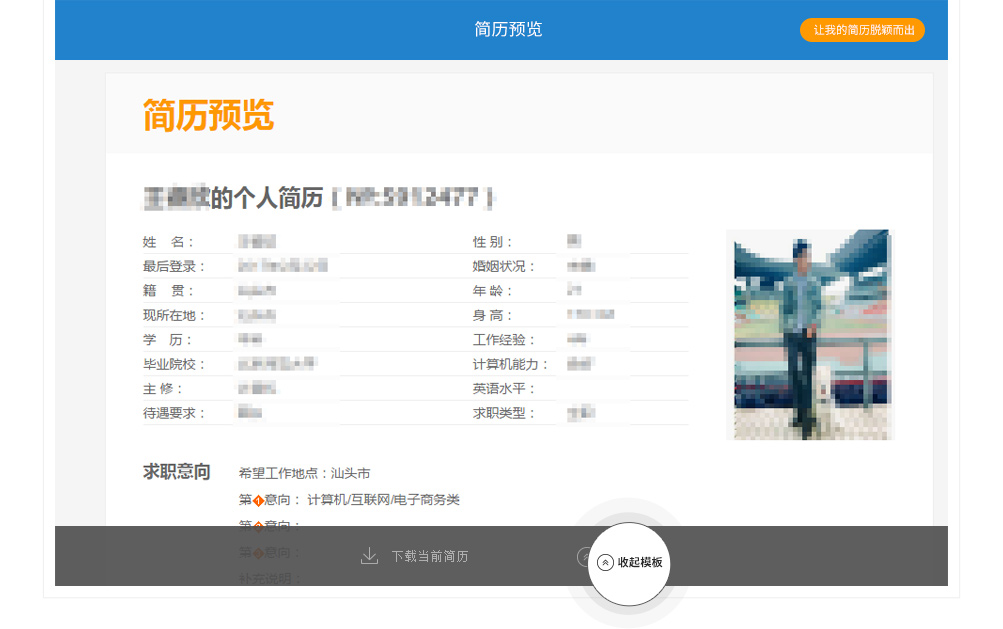This screenshot has height=629, width=1003.
Task: Click the 下载当前简历 download link text
Action: [429, 556]
